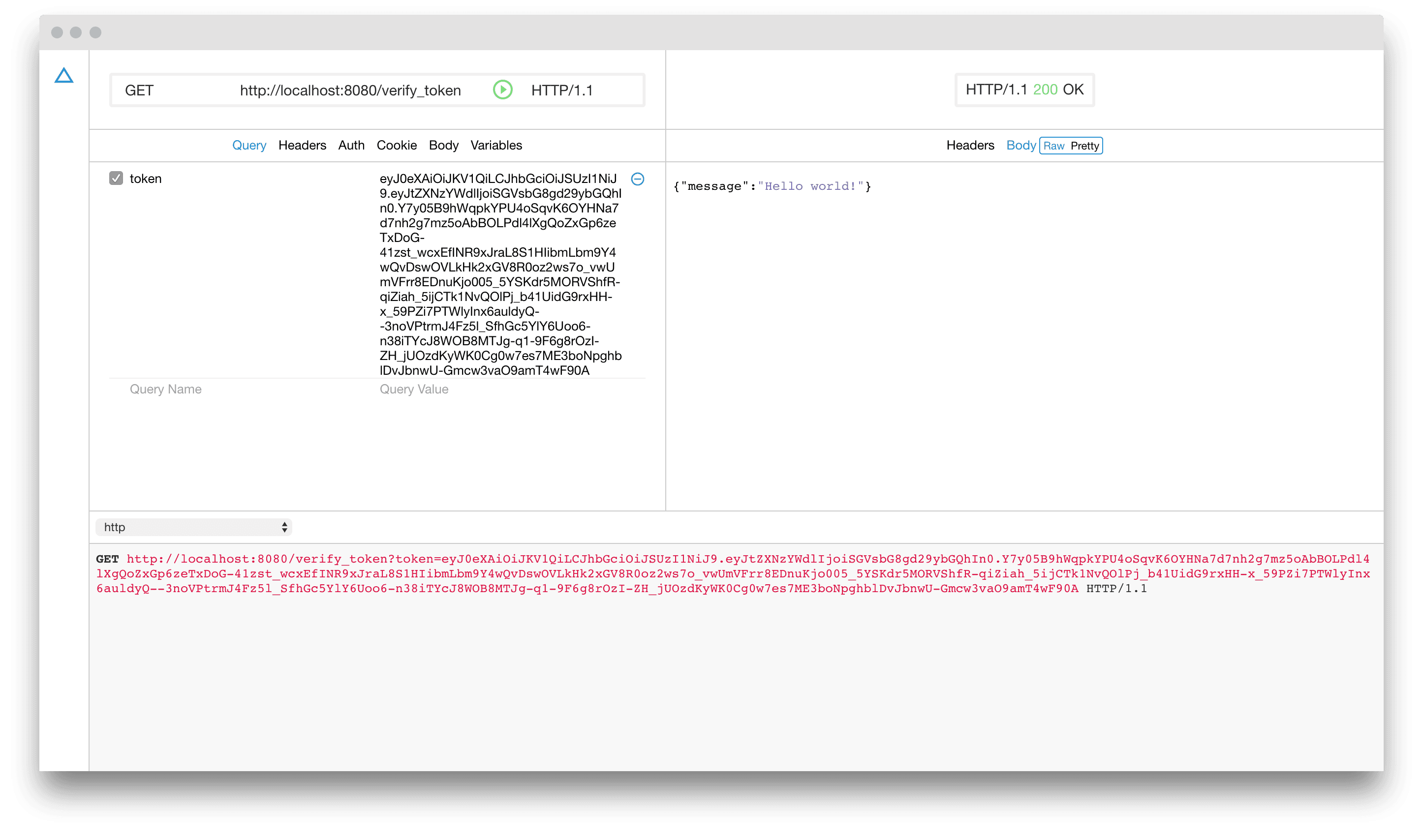Switch to the request Headers tab

(x=303, y=146)
